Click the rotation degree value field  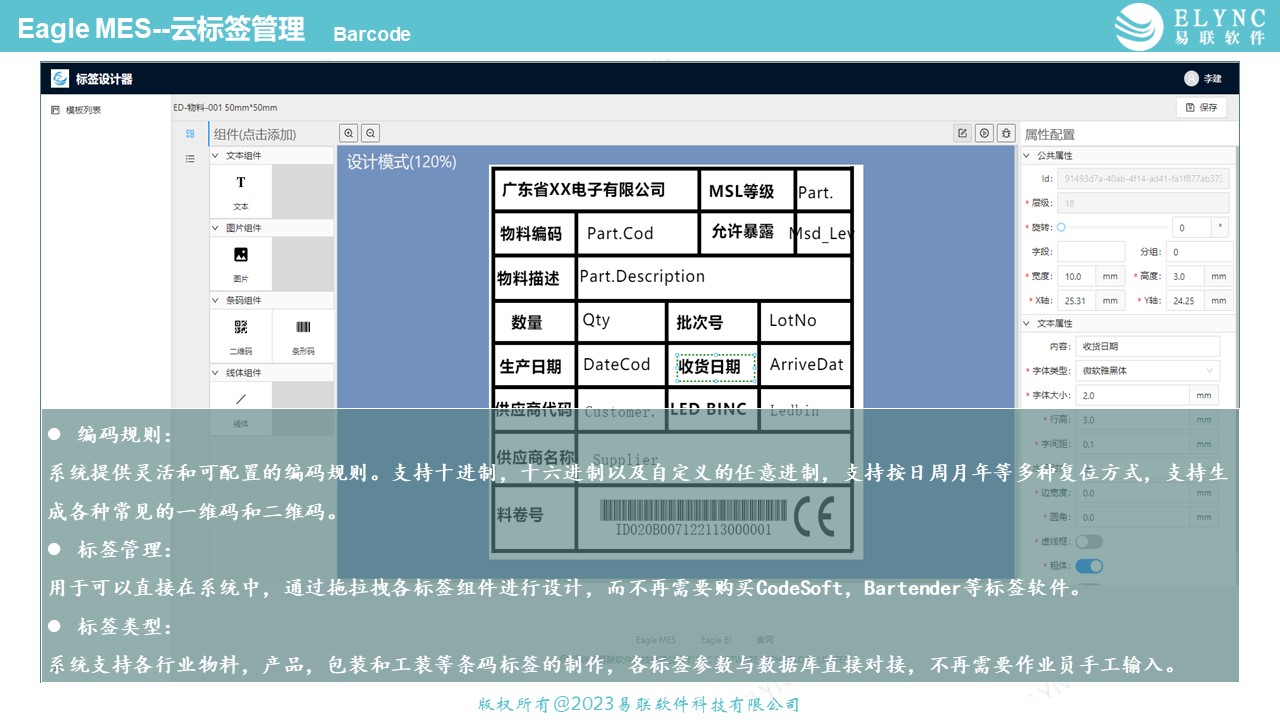[x=1192, y=228]
